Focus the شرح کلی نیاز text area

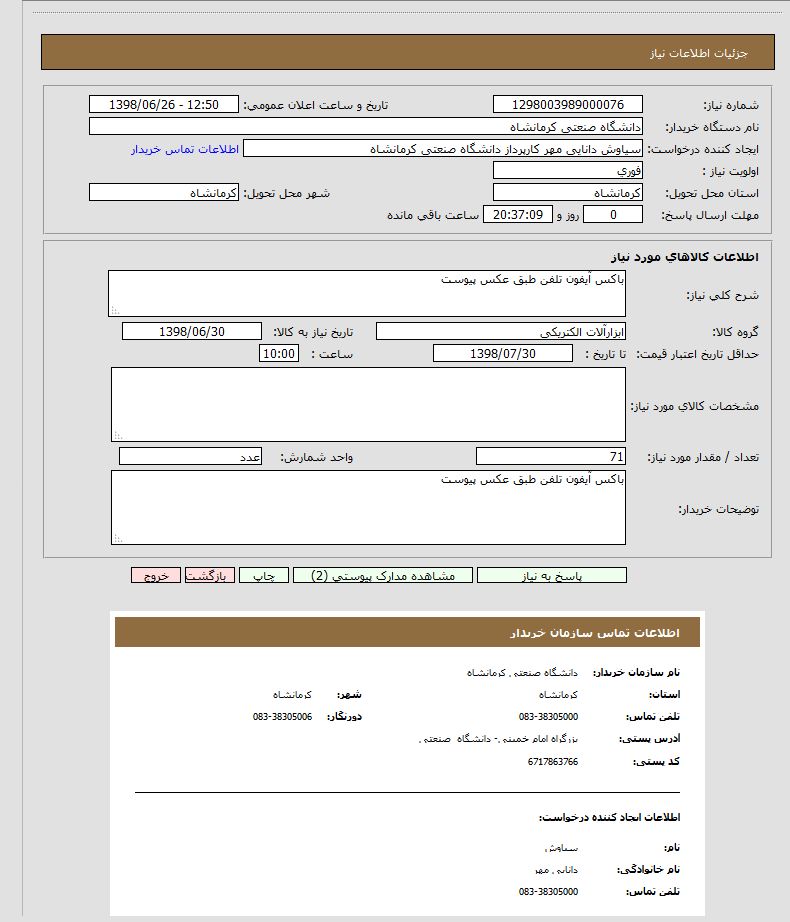click(x=367, y=293)
